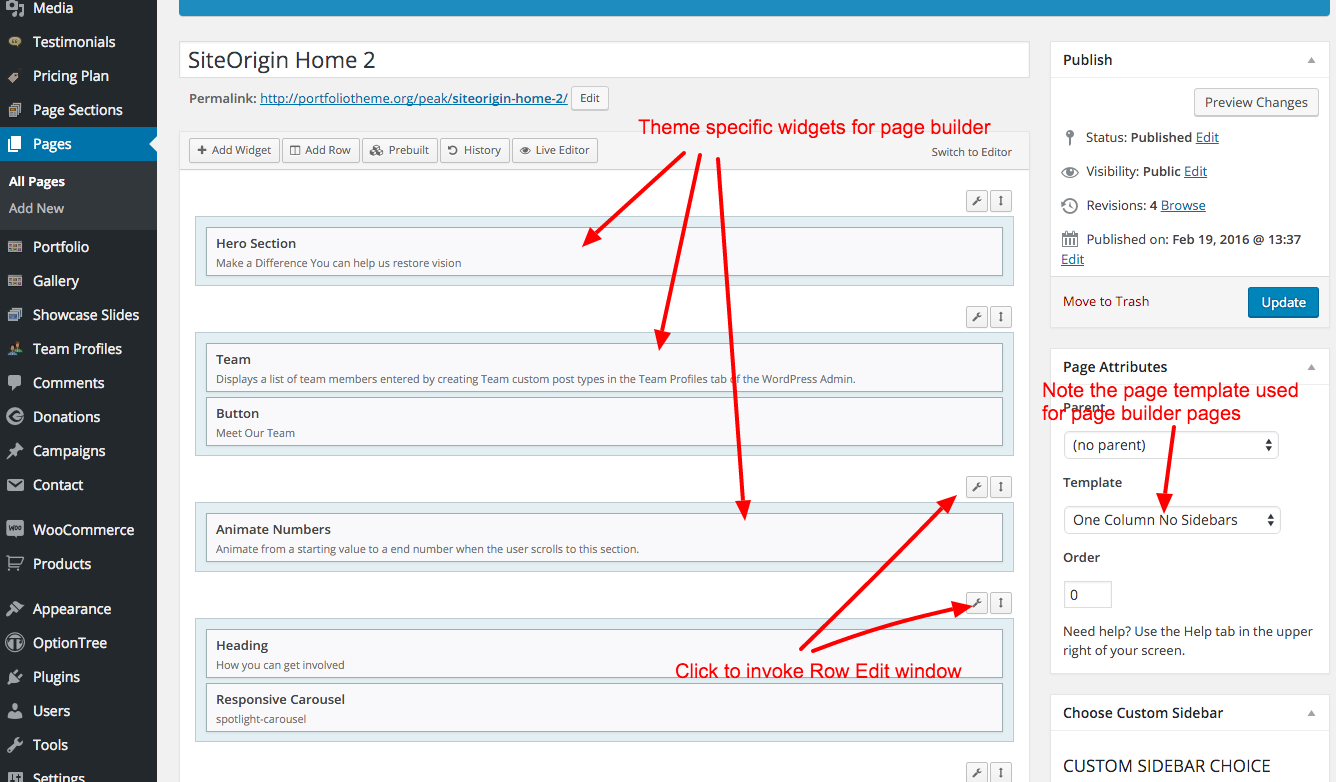Open the Template dropdown
This screenshot has width=1336, height=782.
(x=1171, y=519)
